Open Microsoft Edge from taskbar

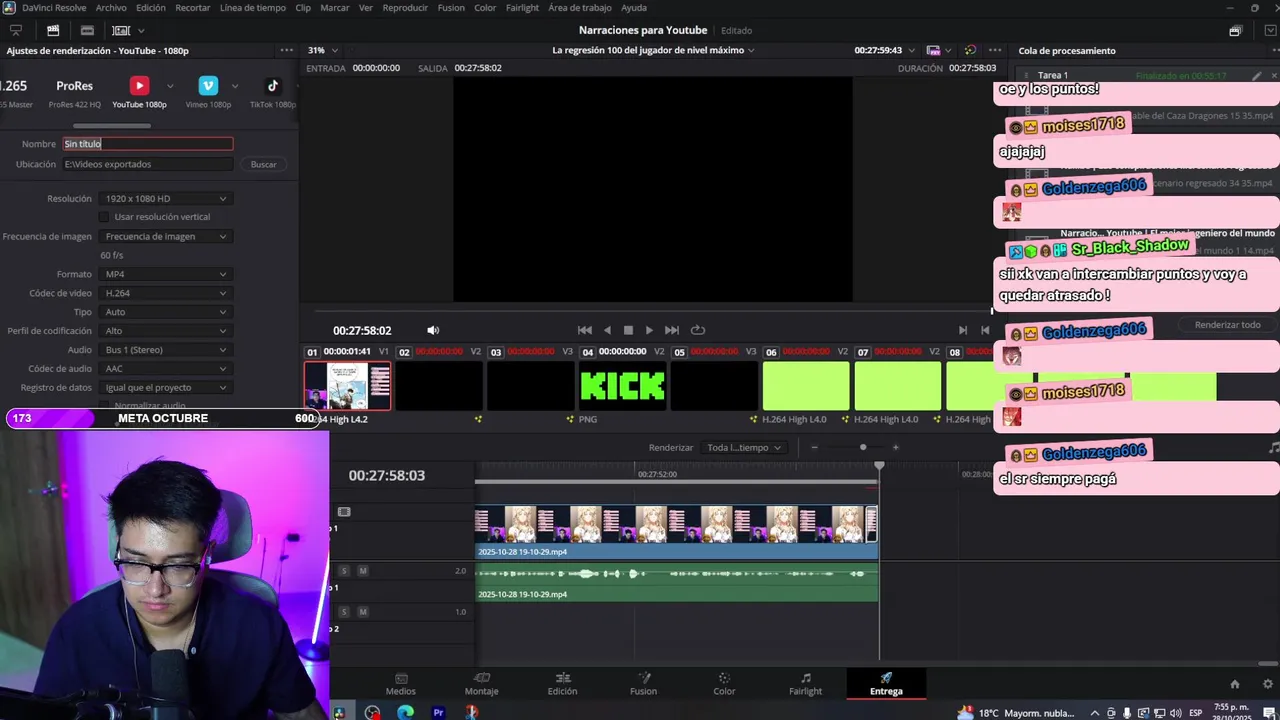(405, 713)
